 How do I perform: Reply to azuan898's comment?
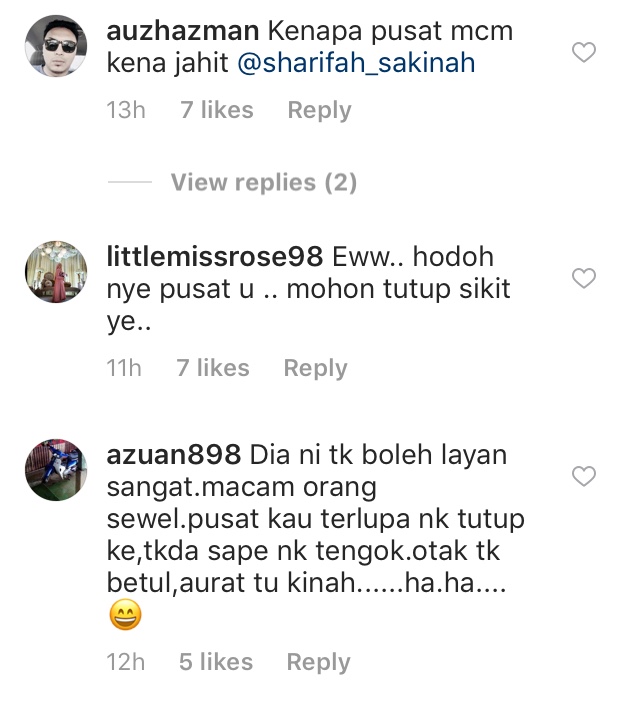point(318,662)
